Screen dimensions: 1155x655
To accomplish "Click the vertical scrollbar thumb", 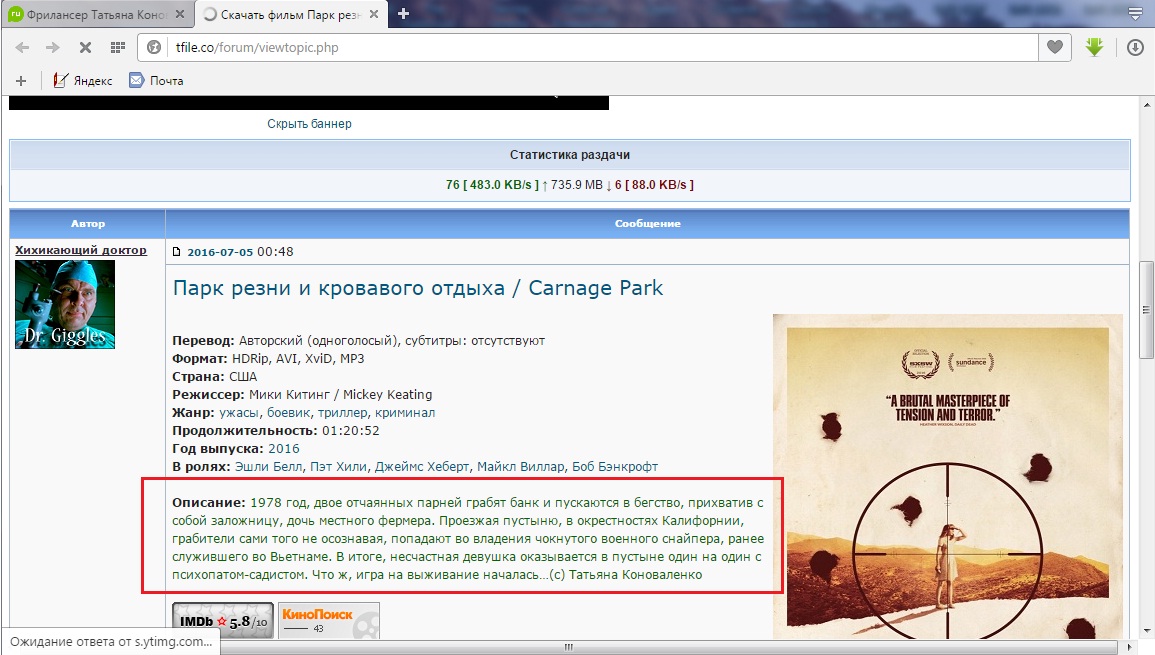I will (x=1146, y=310).
